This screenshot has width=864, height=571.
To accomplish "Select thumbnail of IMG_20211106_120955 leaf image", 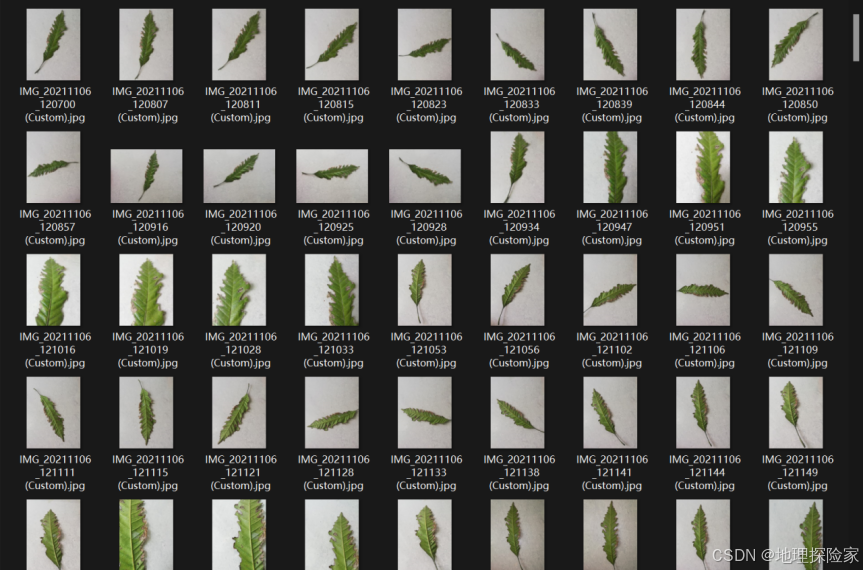I will [x=796, y=167].
